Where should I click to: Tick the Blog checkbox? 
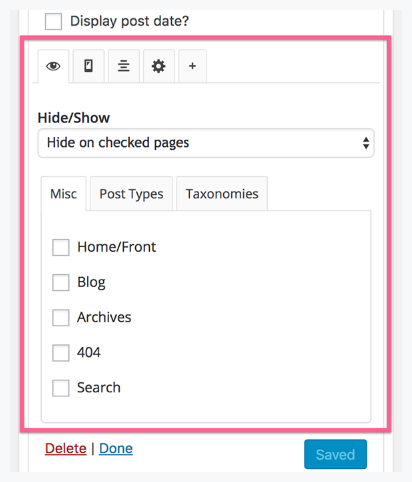pos(61,282)
